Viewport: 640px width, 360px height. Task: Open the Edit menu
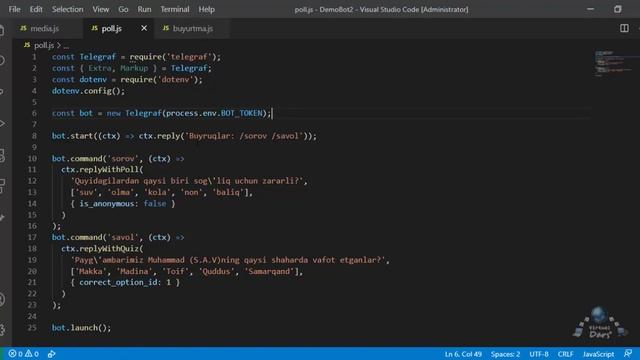[x=36, y=9]
